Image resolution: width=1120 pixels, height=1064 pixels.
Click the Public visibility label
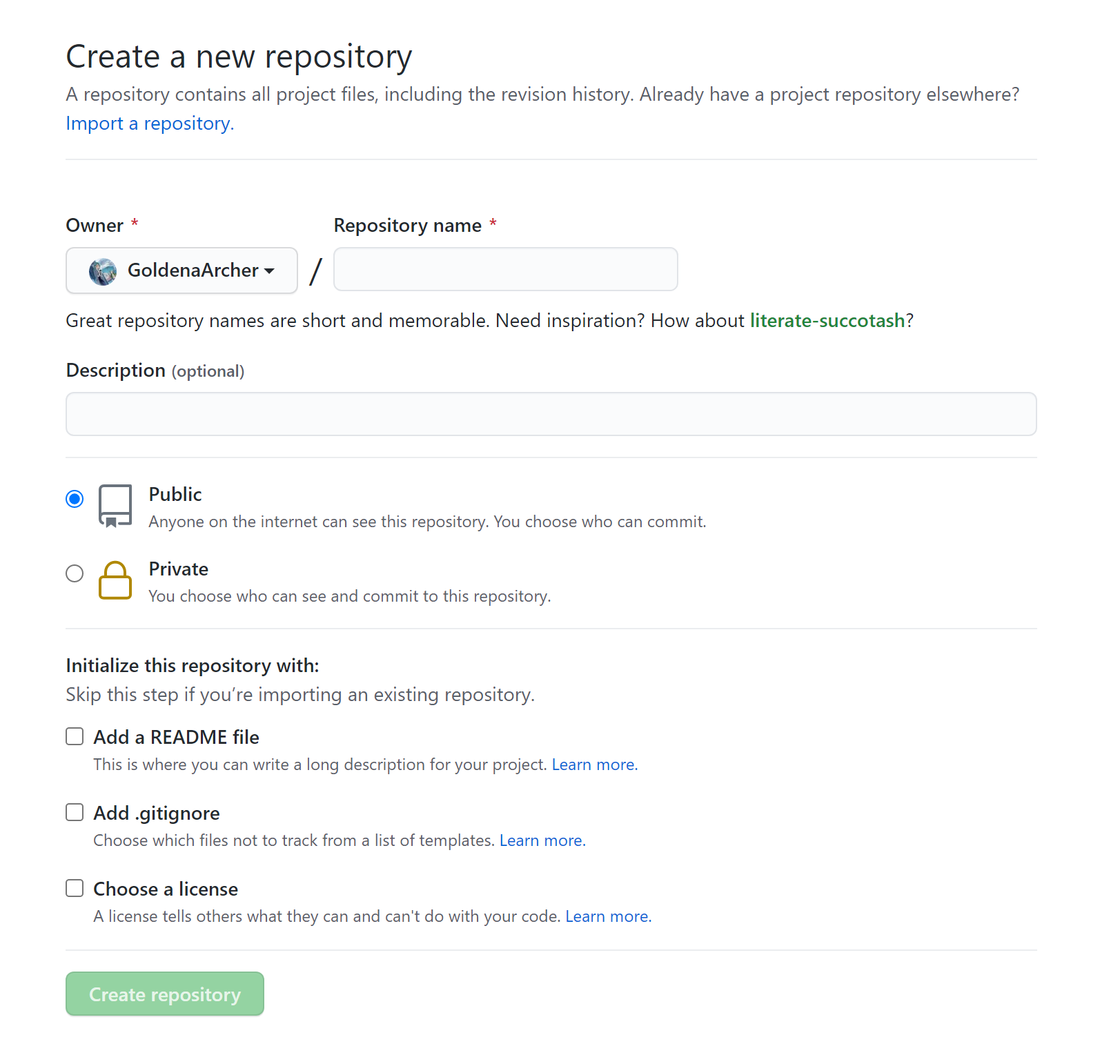coord(175,495)
